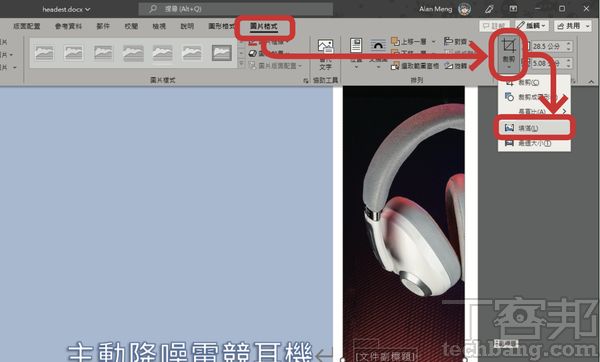Switch to the 說明 (Help) tab

[x=187, y=26]
